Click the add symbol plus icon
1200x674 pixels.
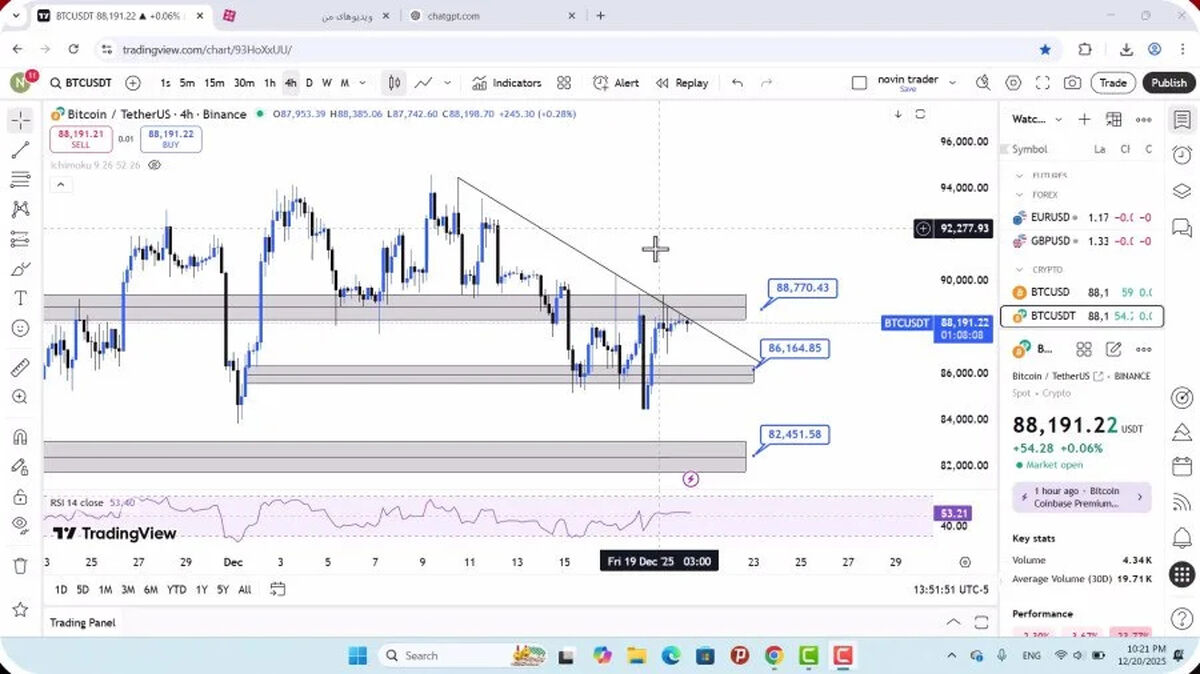133,83
